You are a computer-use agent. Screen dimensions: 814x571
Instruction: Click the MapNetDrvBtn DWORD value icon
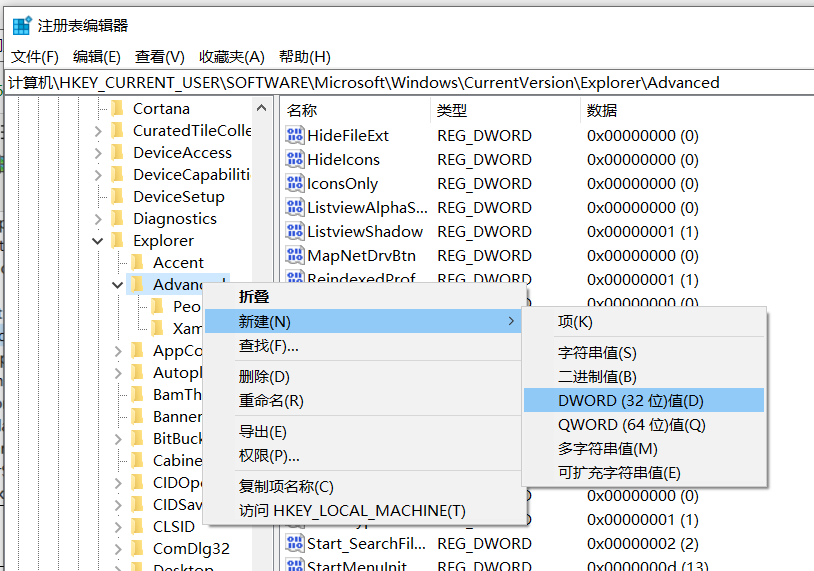click(x=295, y=255)
